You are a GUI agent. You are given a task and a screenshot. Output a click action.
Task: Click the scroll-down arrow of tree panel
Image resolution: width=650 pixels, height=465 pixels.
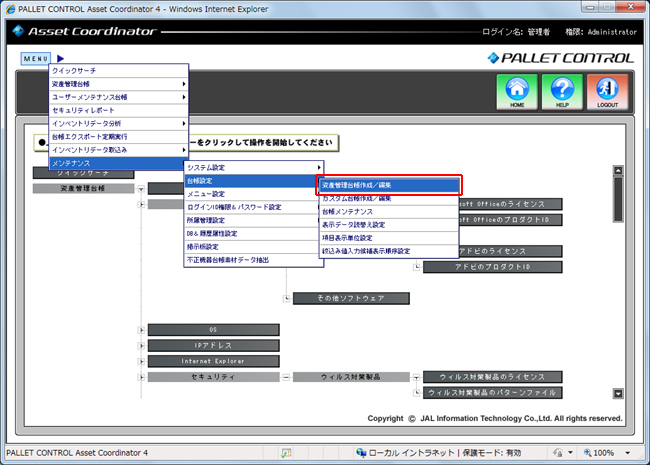point(618,393)
